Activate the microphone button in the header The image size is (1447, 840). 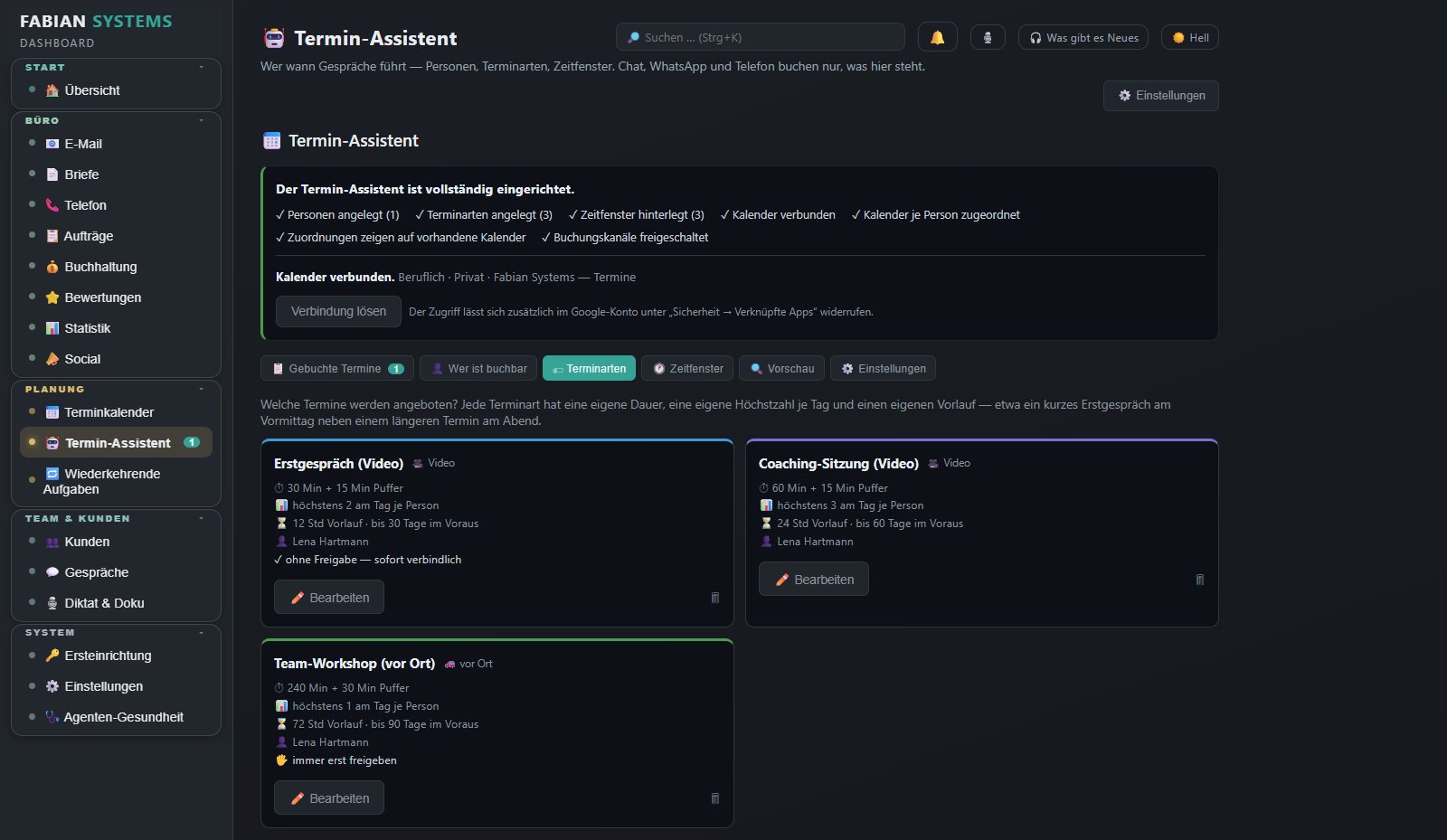tap(988, 37)
